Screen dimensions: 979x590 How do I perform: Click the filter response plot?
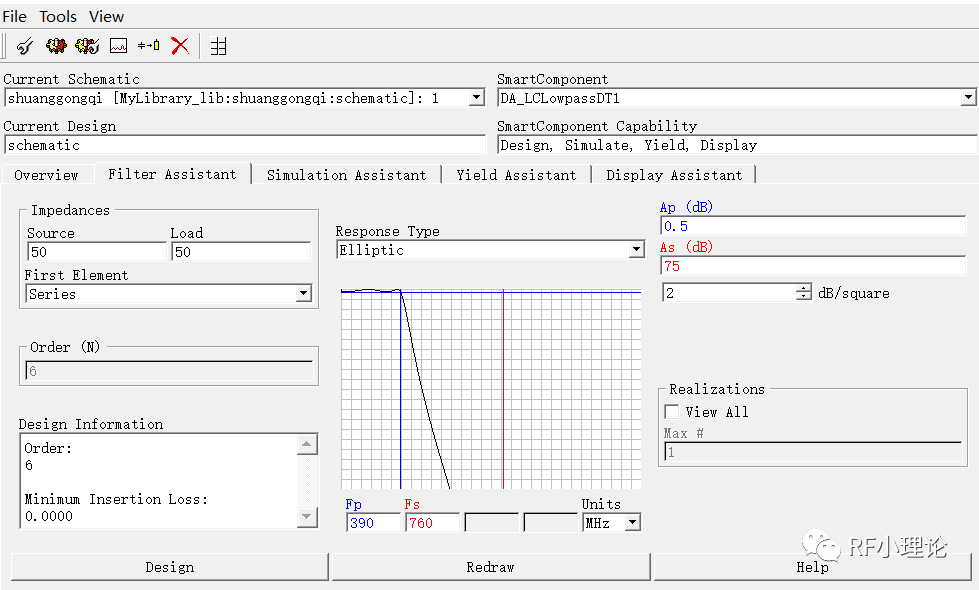tap(491, 388)
